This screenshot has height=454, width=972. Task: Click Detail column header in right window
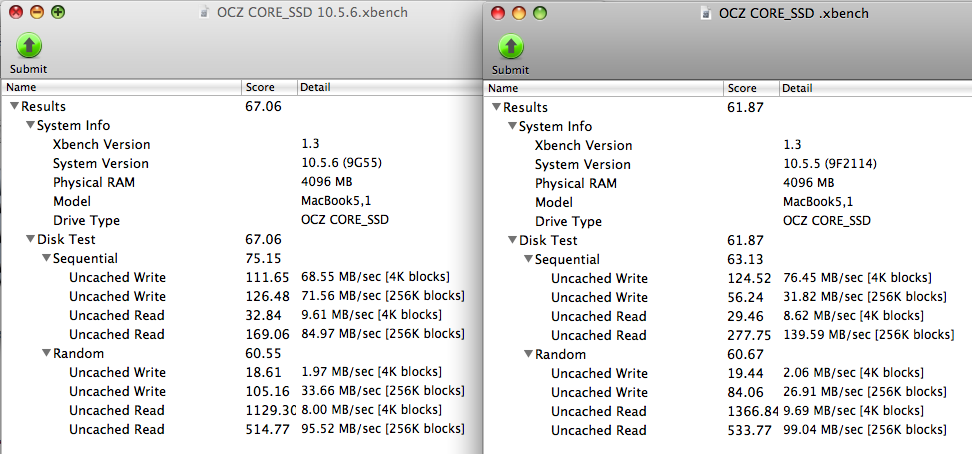coord(875,89)
